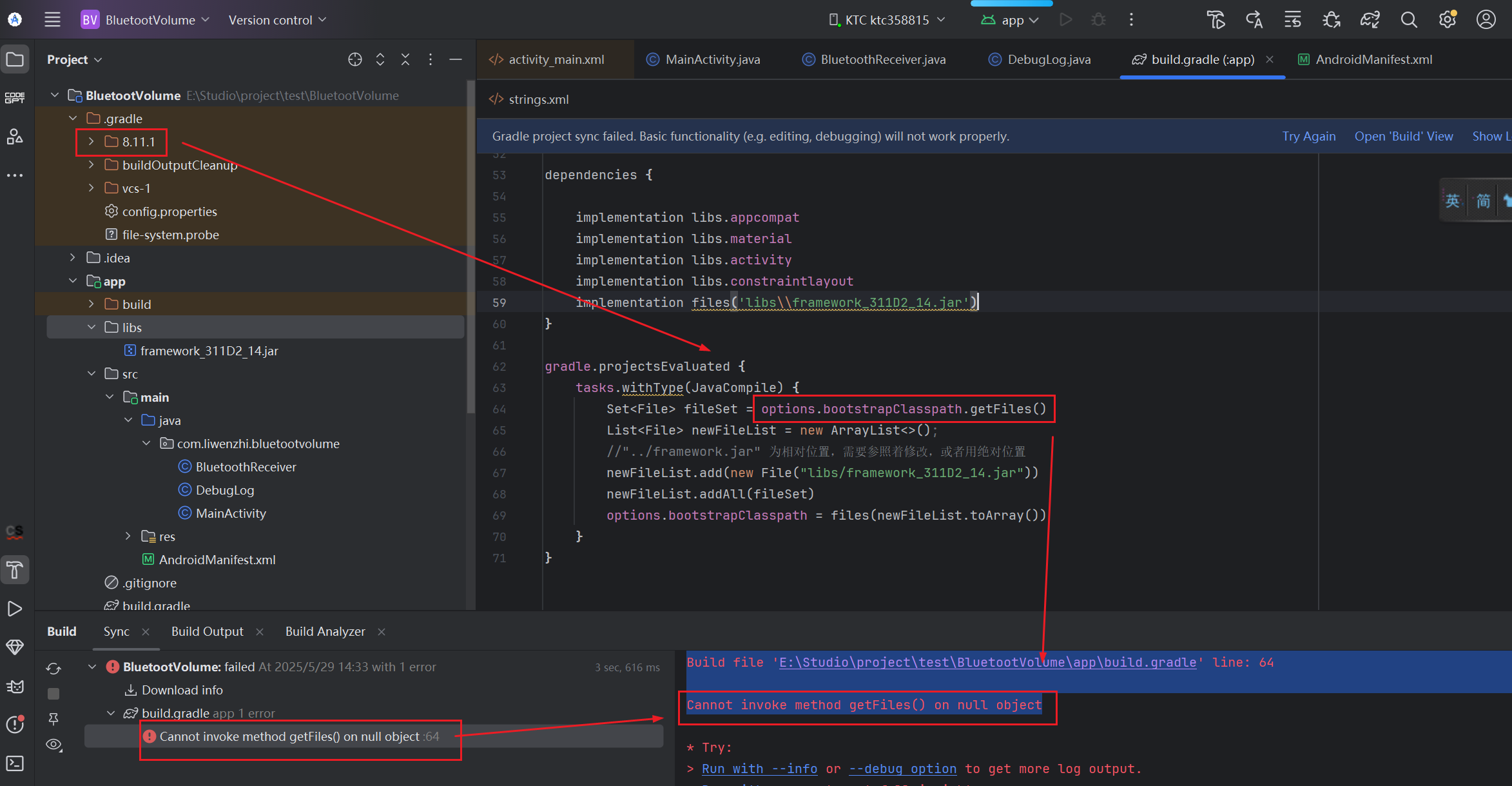1512x786 pixels.
Task: Sync project with Gradle files
Action: (1370, 20)
